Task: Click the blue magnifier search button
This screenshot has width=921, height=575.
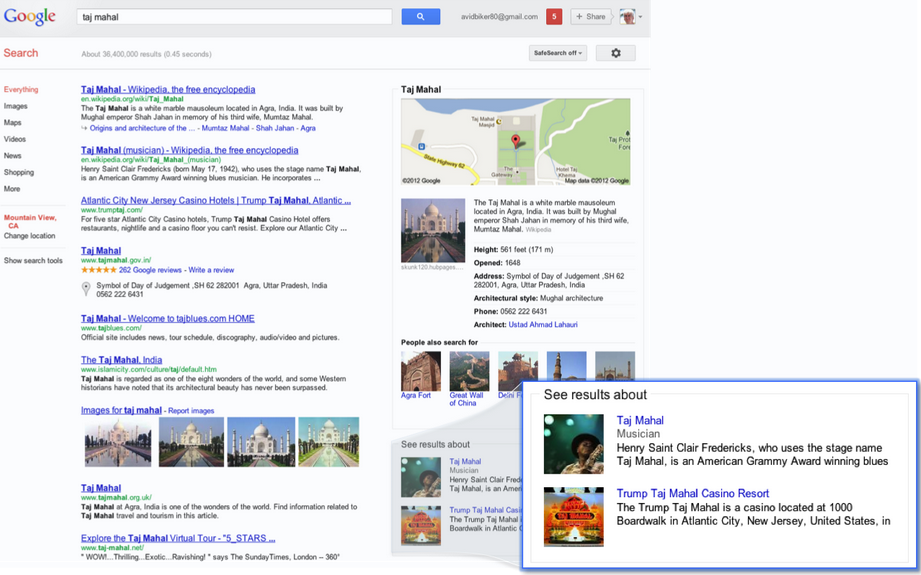Action: (x=420, y=17)
